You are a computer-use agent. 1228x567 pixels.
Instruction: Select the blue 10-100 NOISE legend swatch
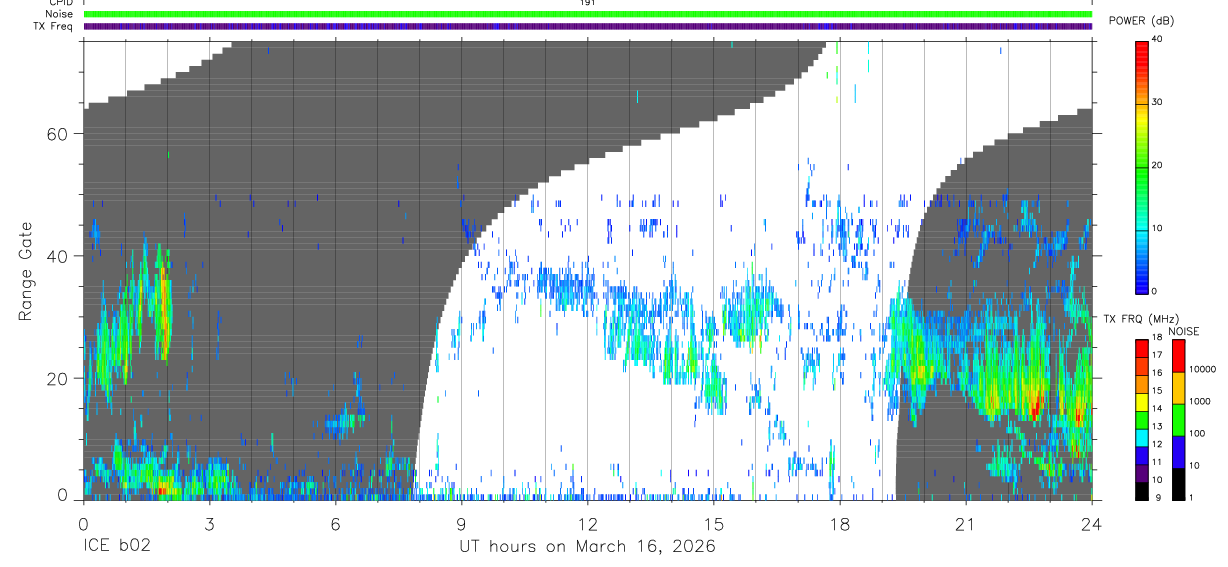click(1178, 451)
